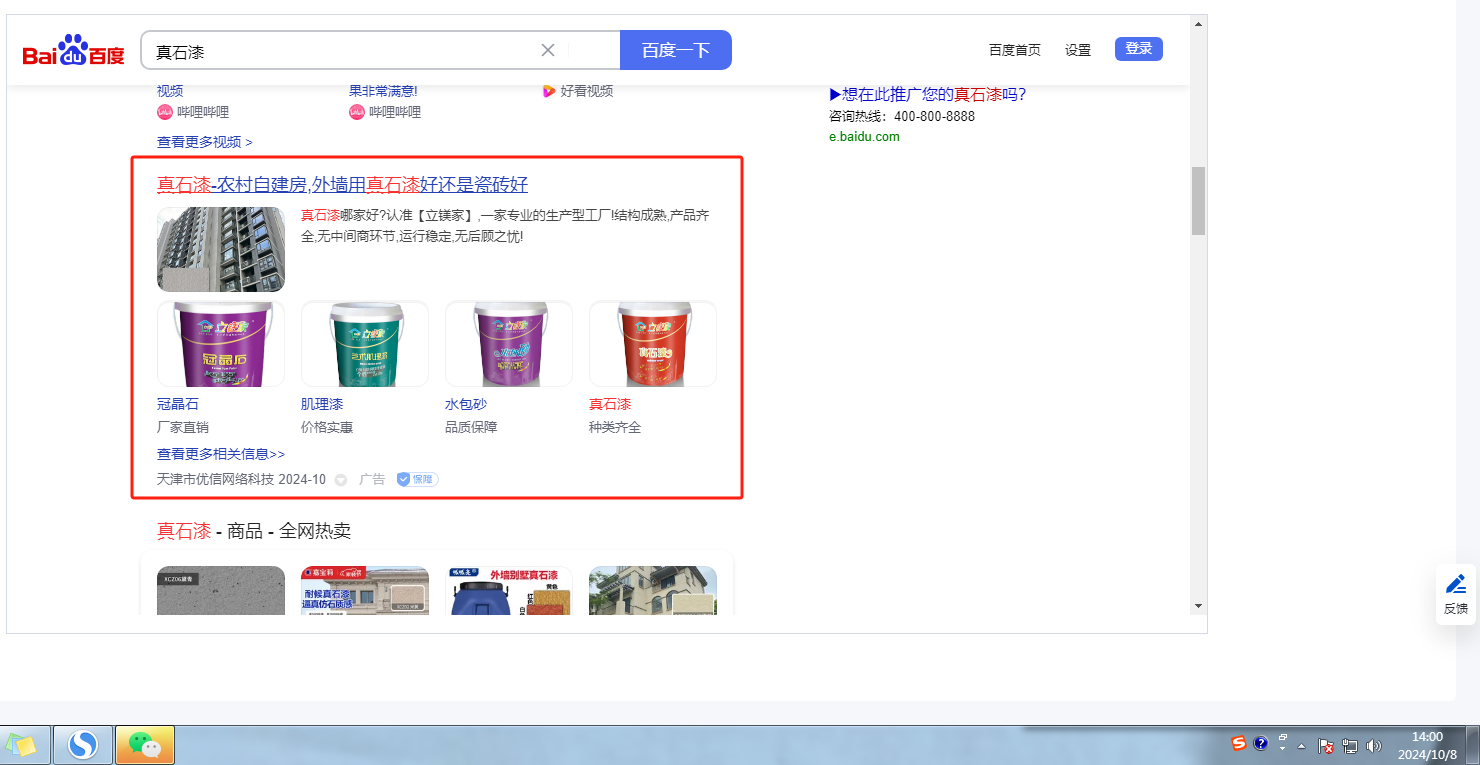The height and width of the screenshot is (765, 1480).
Task: Click the blue help question mark tray icon
Action: click(1261, 744)
